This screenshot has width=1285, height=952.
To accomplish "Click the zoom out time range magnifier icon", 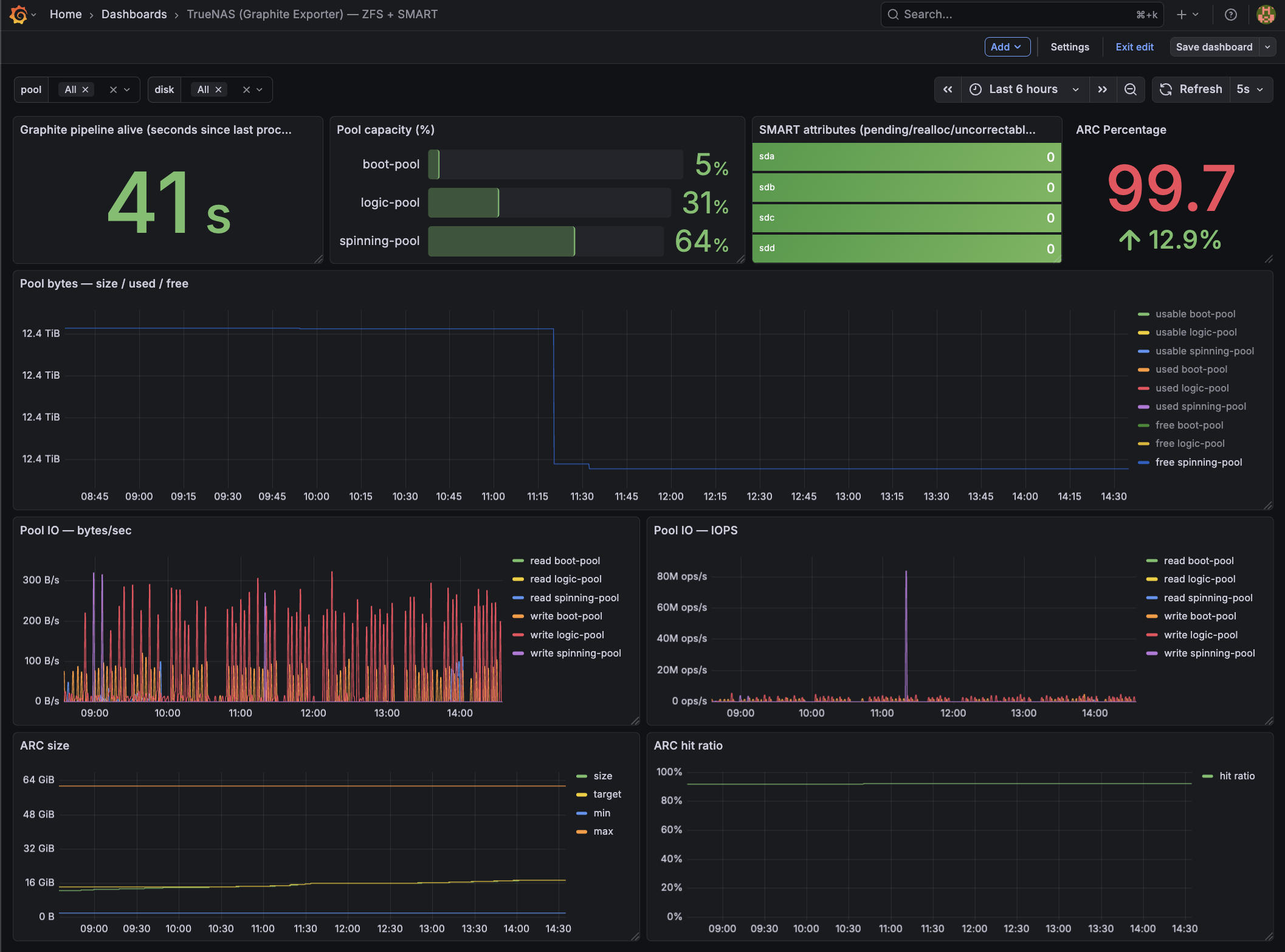I will coord(1131,89).
